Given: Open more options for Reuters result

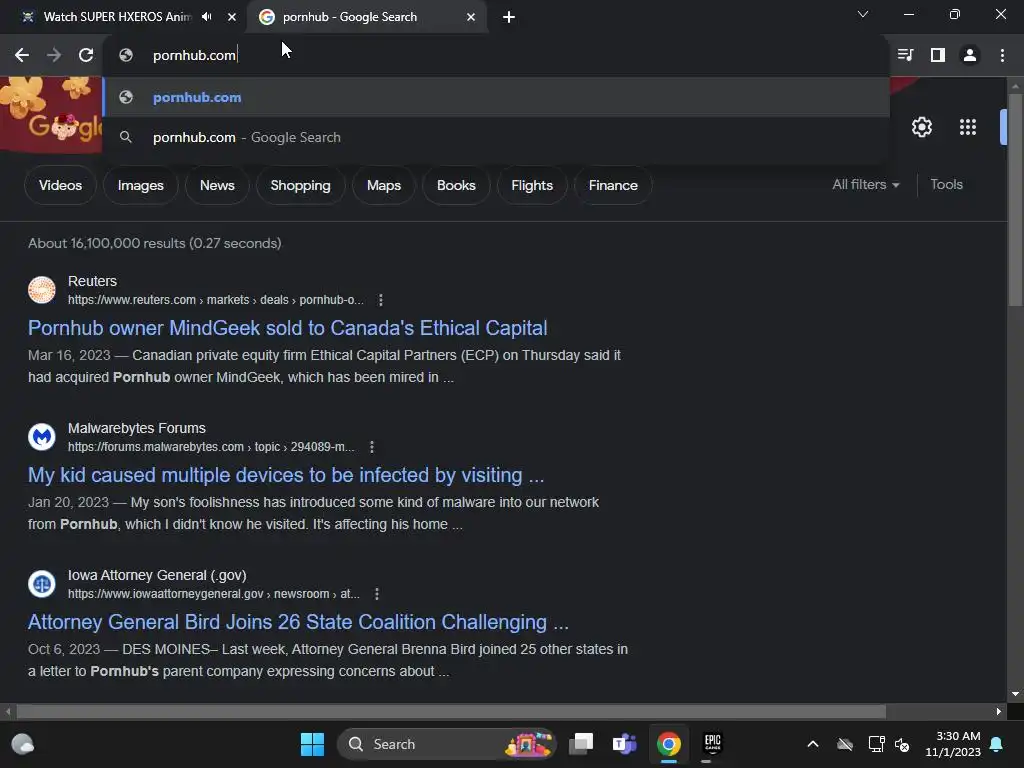Looking at the screenshot, I should coord(381,300).
